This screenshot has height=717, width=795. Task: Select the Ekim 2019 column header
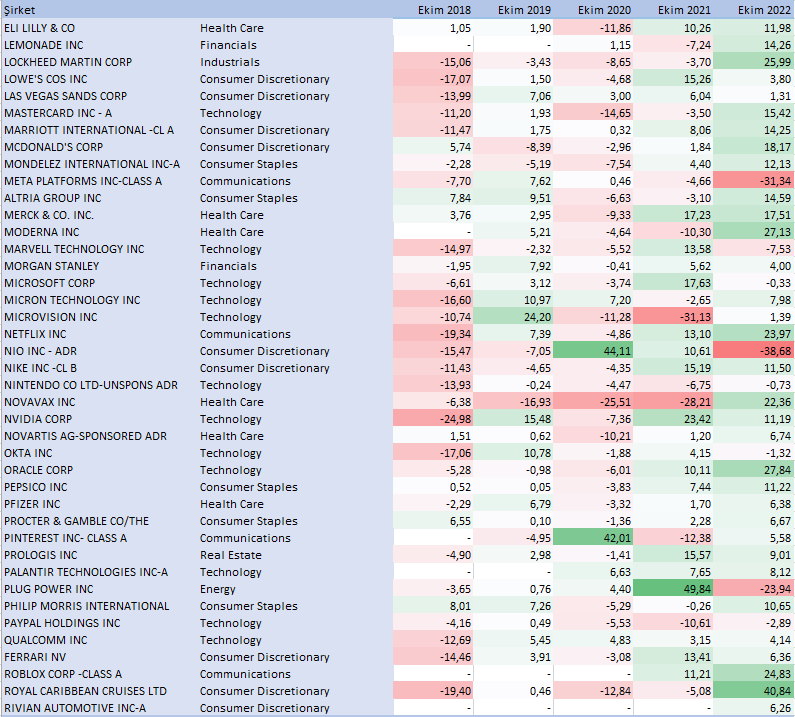pos(524,10)
